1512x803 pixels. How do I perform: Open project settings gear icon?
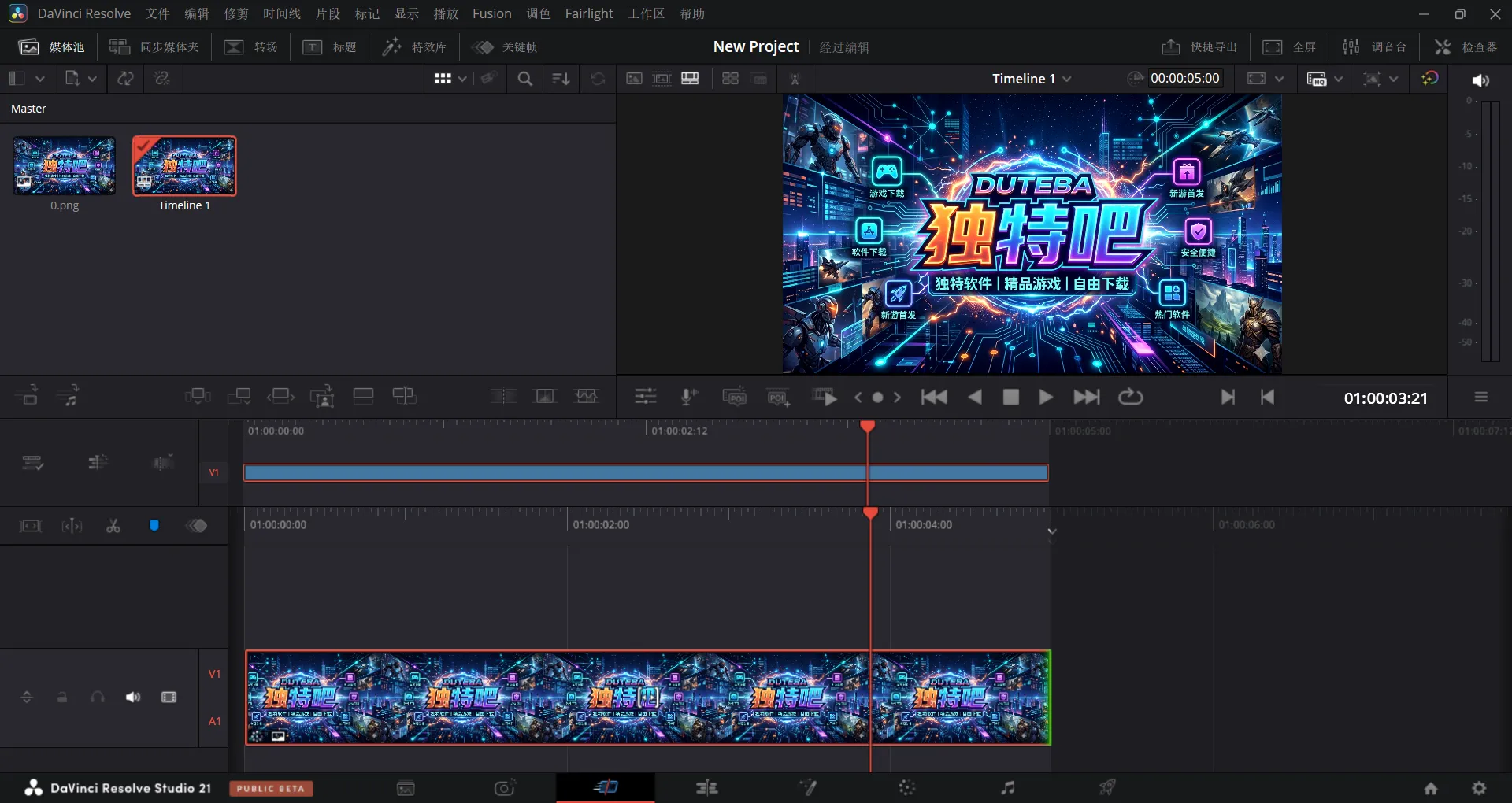pyautogui.click(x=1479, y=788)
